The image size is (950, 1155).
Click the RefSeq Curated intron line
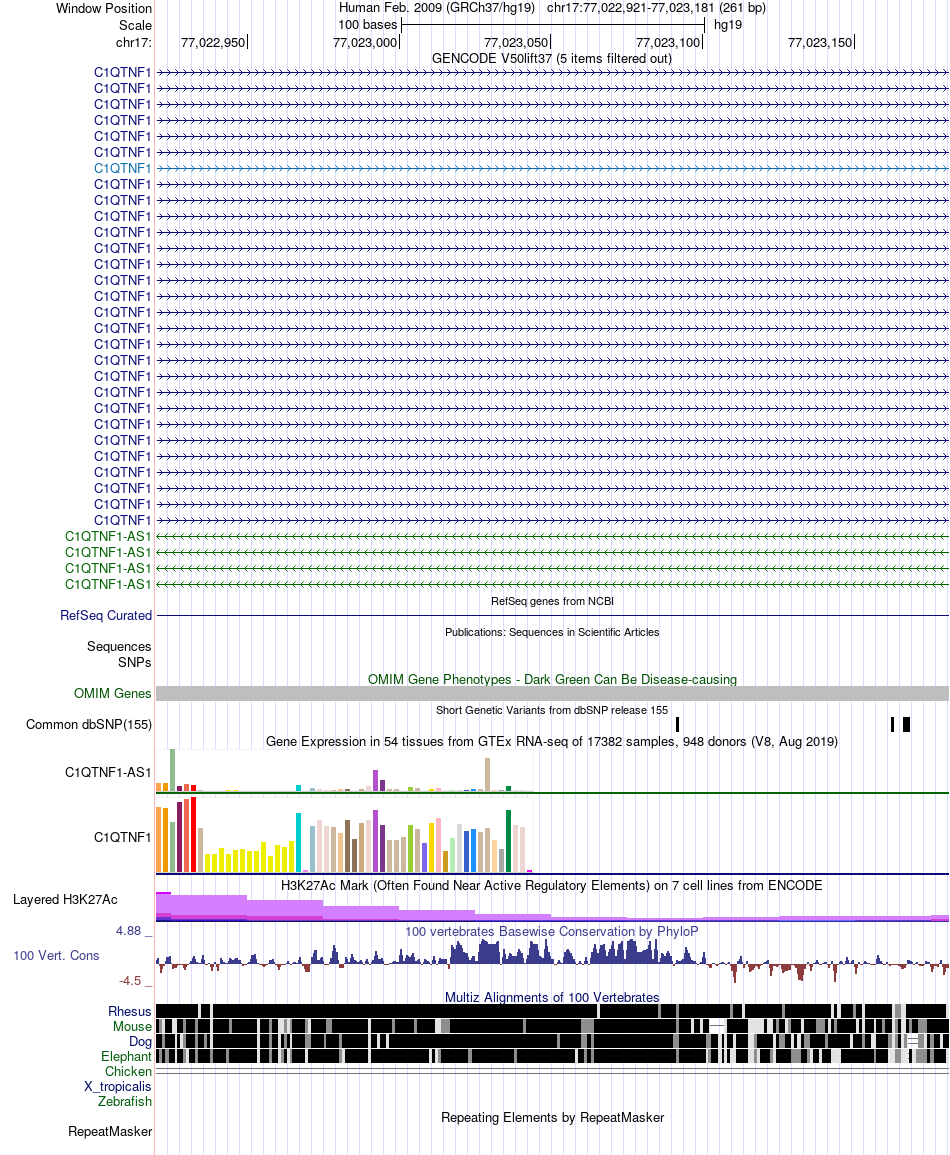pos(552,615)
